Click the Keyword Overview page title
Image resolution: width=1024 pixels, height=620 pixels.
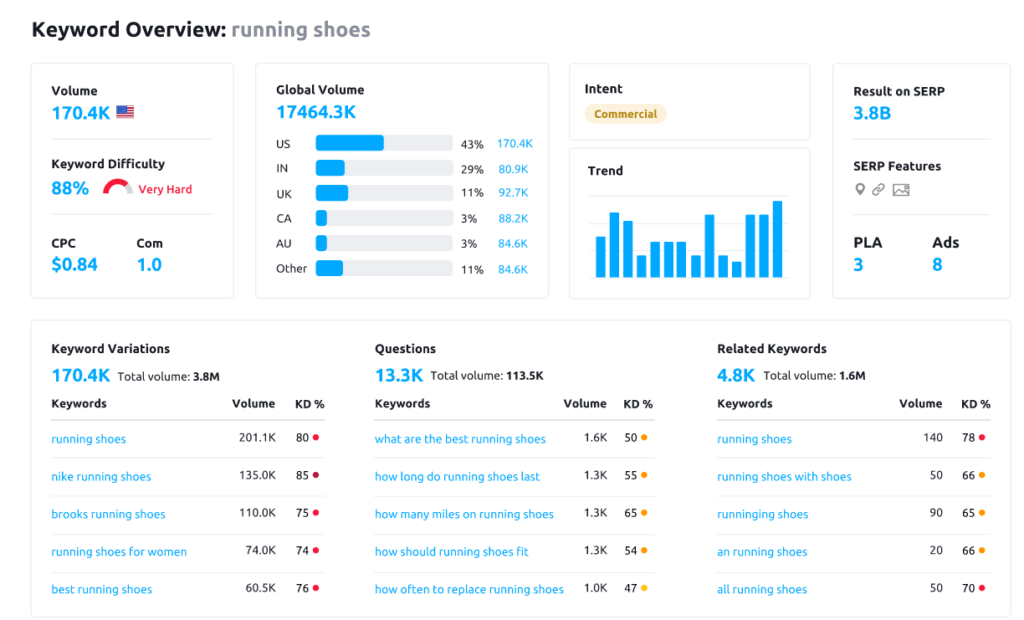[x=201, y=30]
